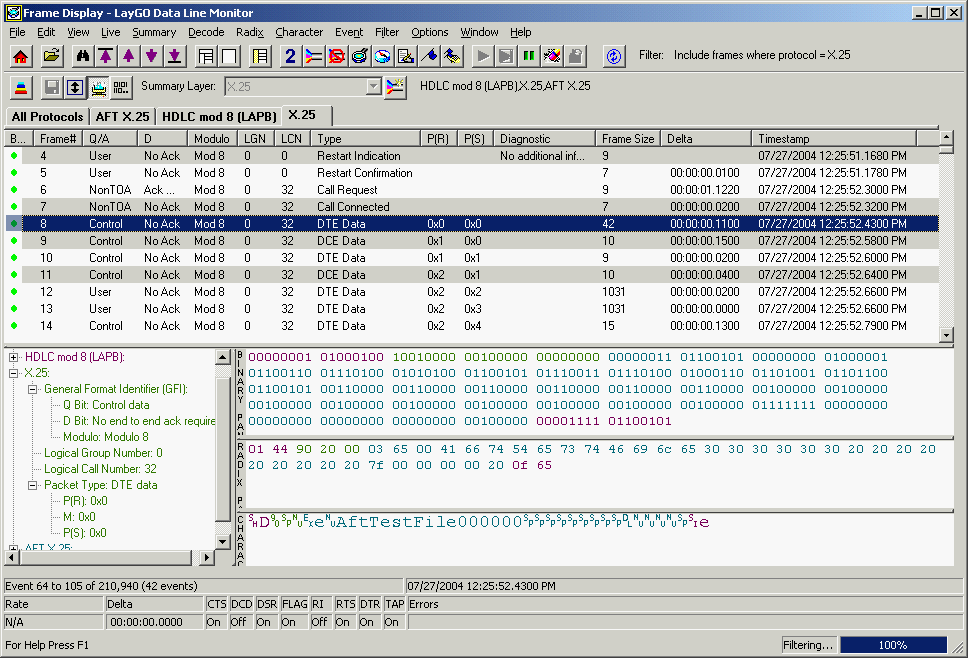968x658 pixels.
Task: Open the Radix menu
Action: point(249,32)
